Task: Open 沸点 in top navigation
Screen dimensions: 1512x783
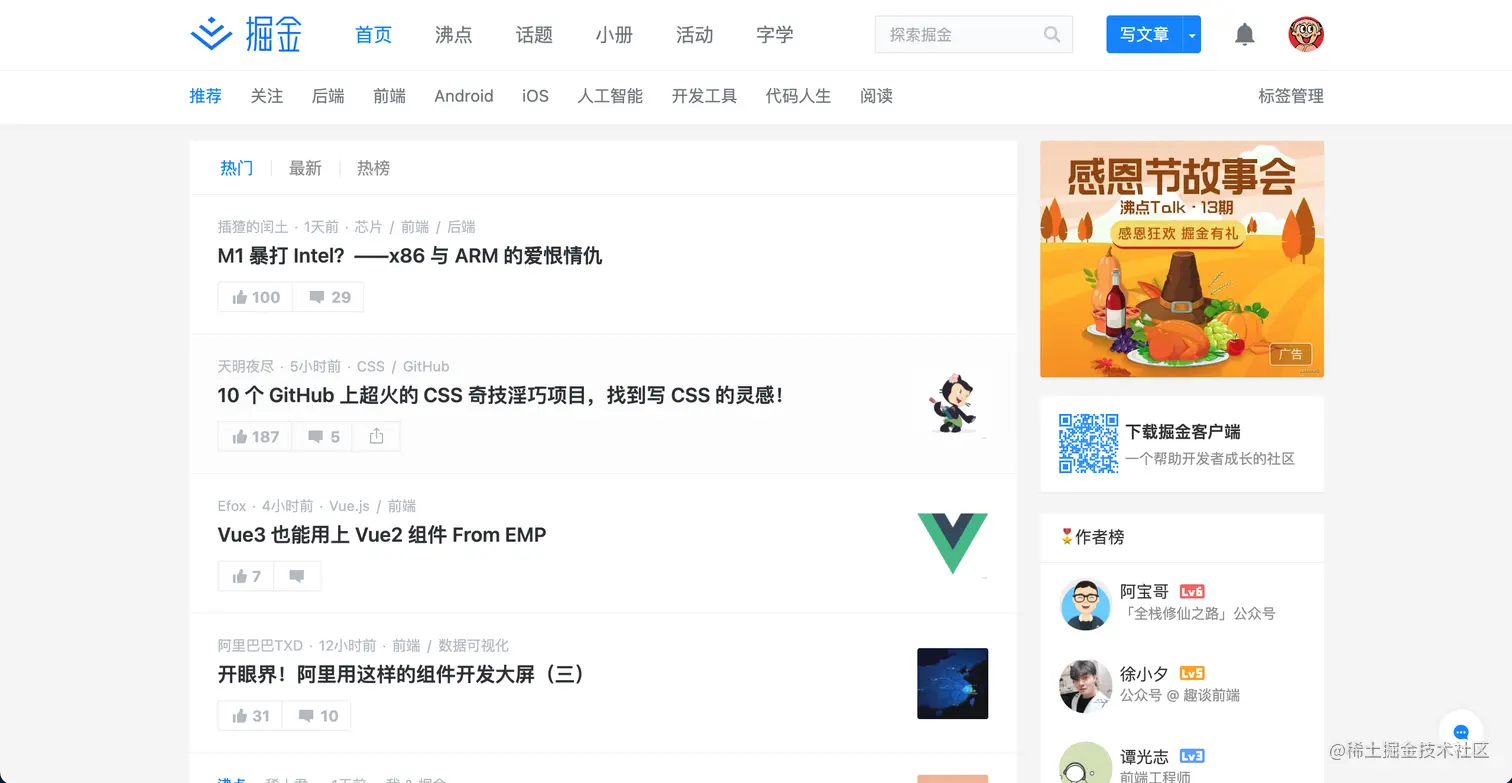Action: 454,35
